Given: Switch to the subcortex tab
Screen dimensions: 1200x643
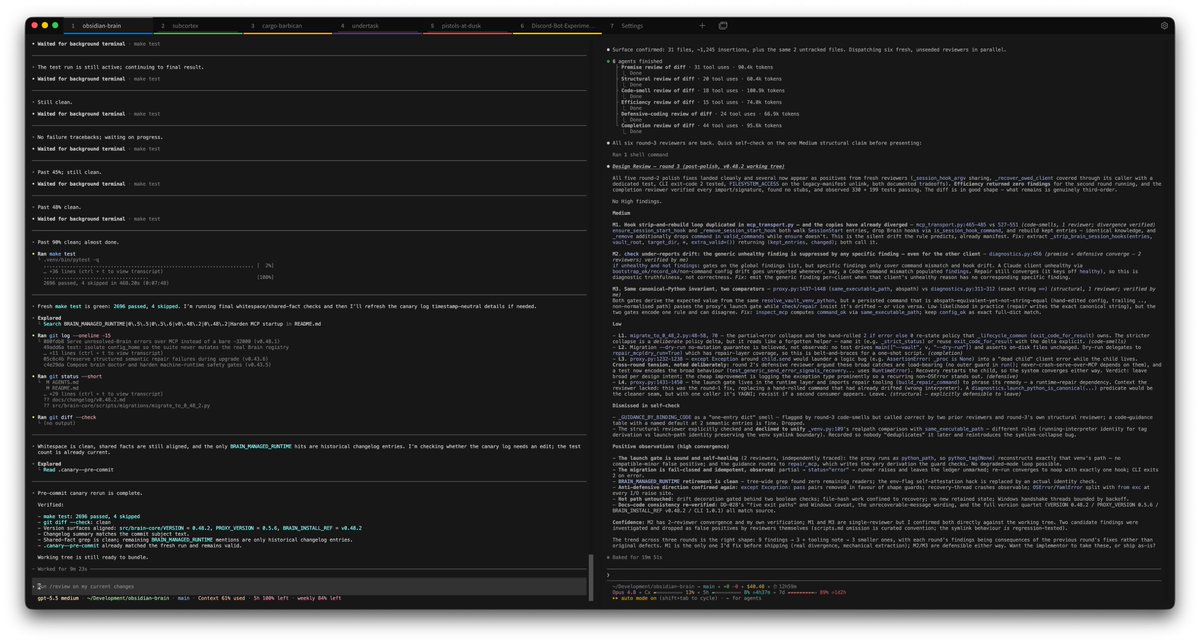Looking at the screenshot, I should coord(200,25).
